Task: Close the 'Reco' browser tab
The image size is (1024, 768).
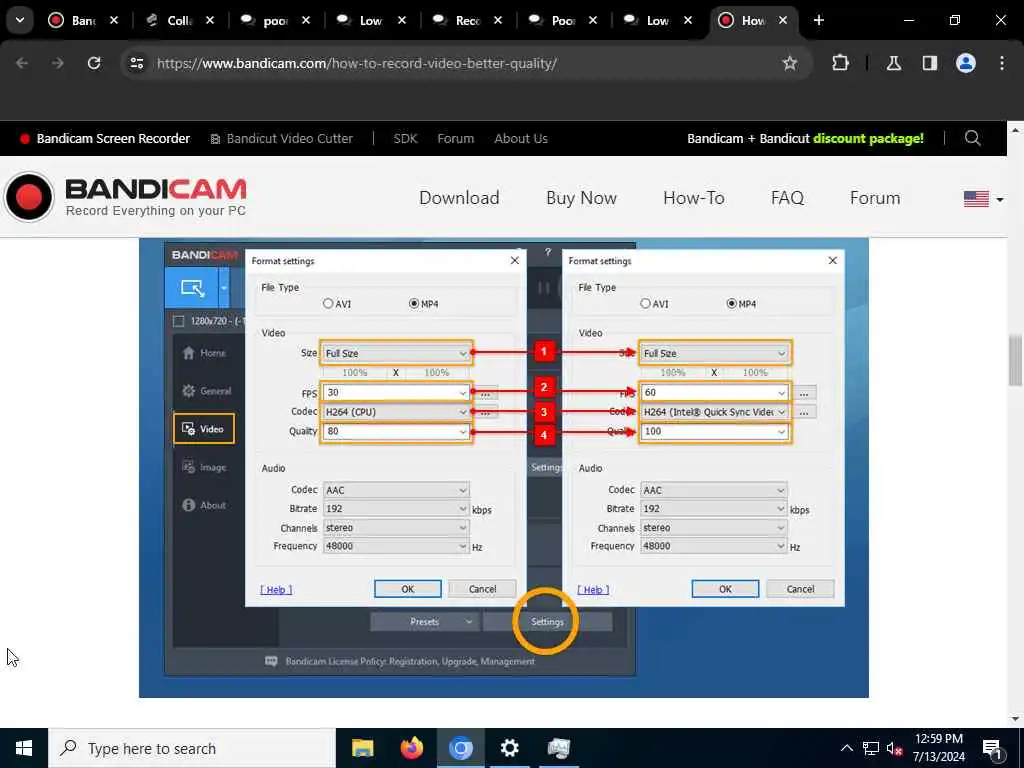Action: pos(498,20)
